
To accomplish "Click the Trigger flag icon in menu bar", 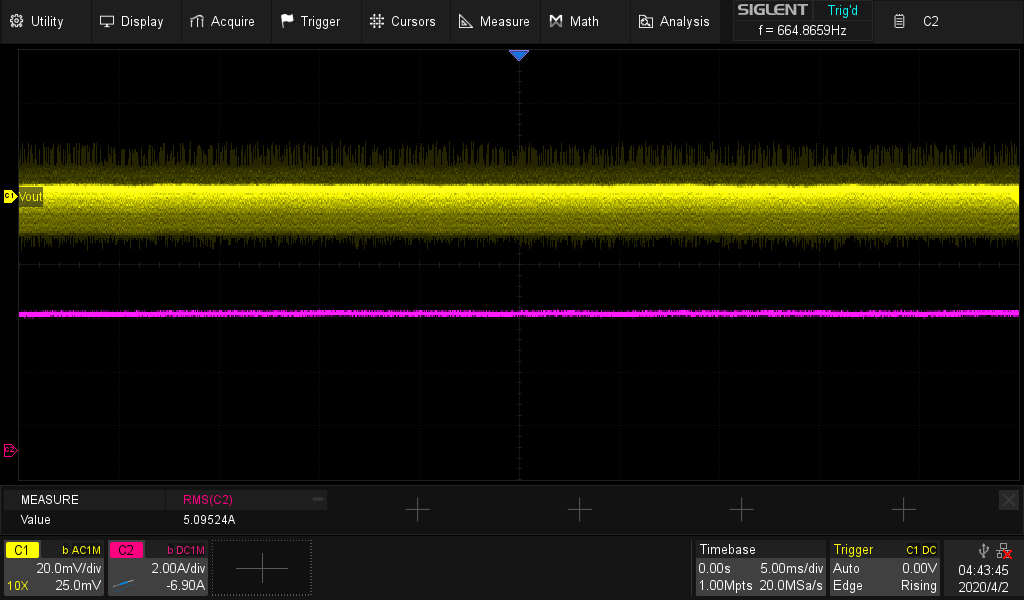I will (x=287, y=21).
